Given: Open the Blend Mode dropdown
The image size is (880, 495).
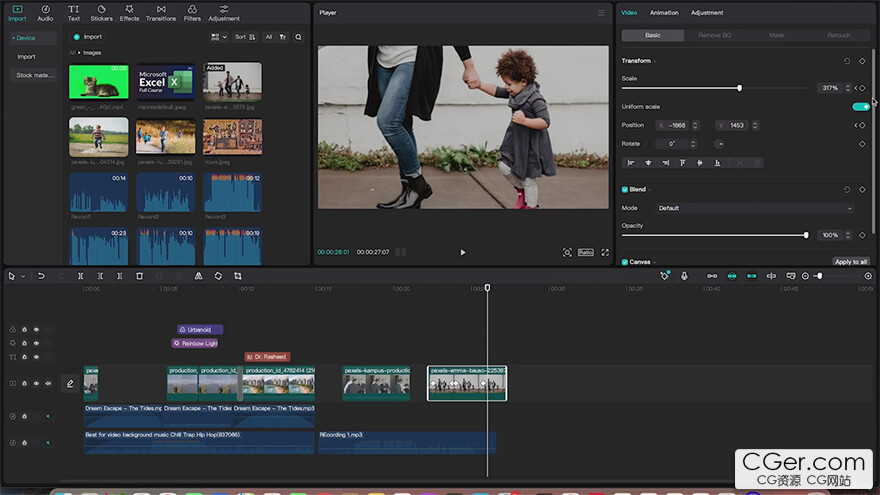Looking at the screenshot, I should pos(755,208).
